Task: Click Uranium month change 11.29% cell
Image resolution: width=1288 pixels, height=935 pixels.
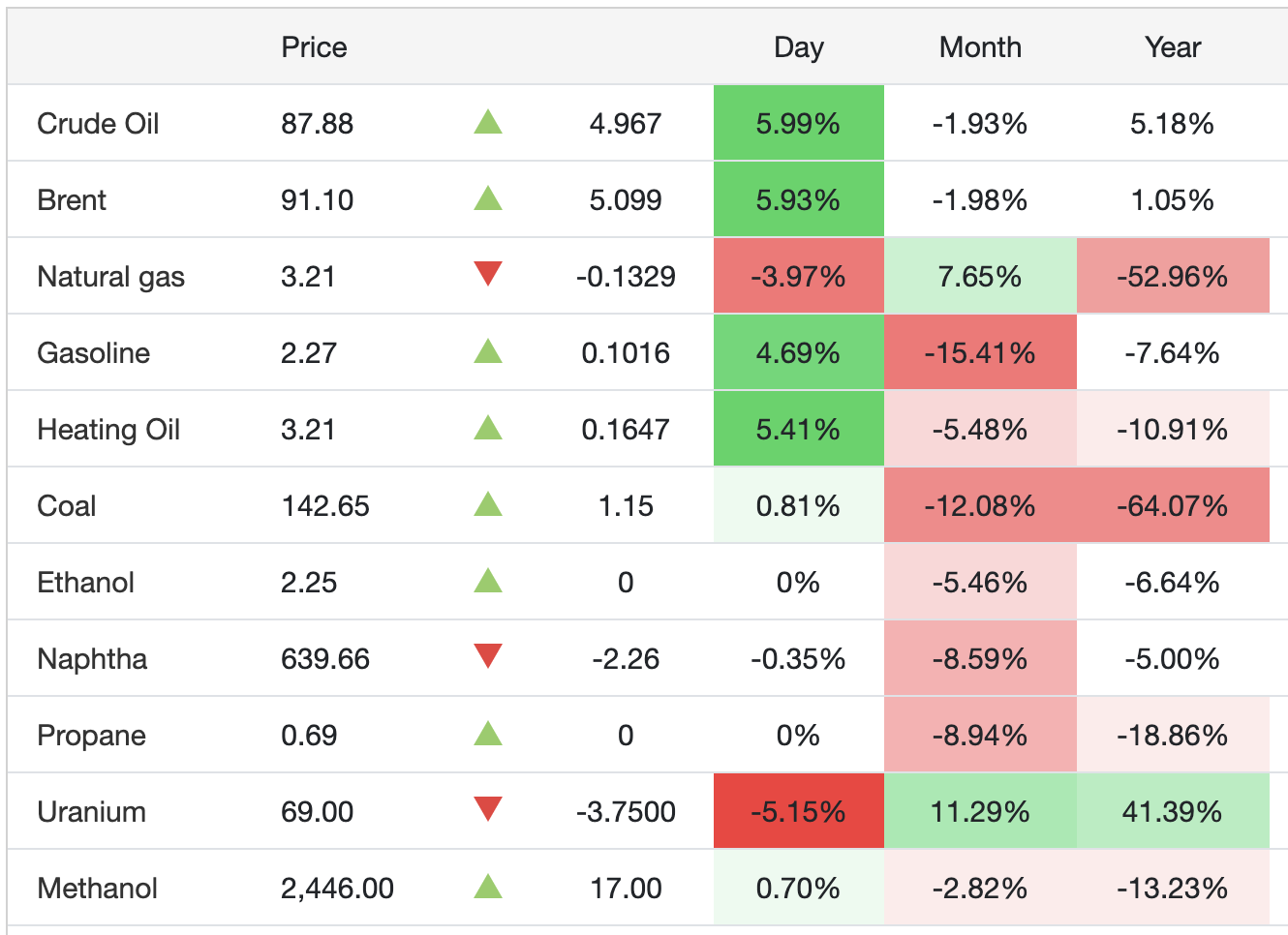Action: pos(980,811)
